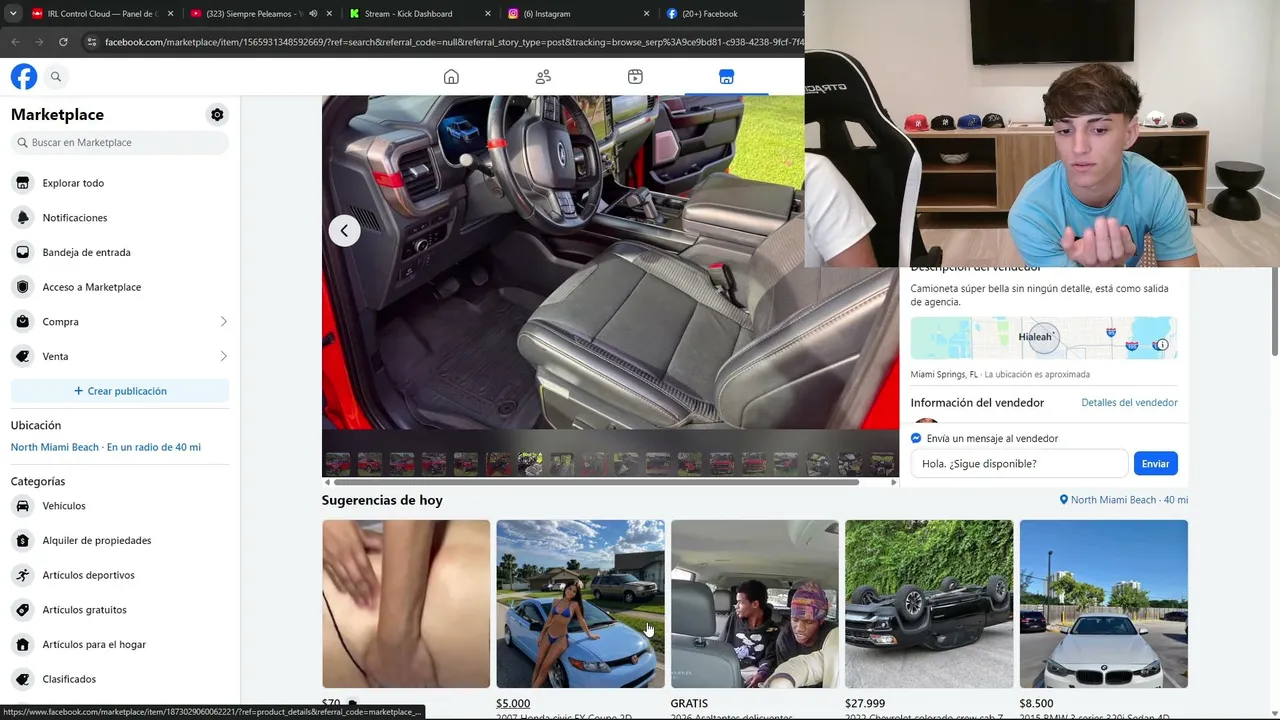Open the GRATIS listing thumbnail
The height and width of the screenshot is (720, 1280).
755,604
